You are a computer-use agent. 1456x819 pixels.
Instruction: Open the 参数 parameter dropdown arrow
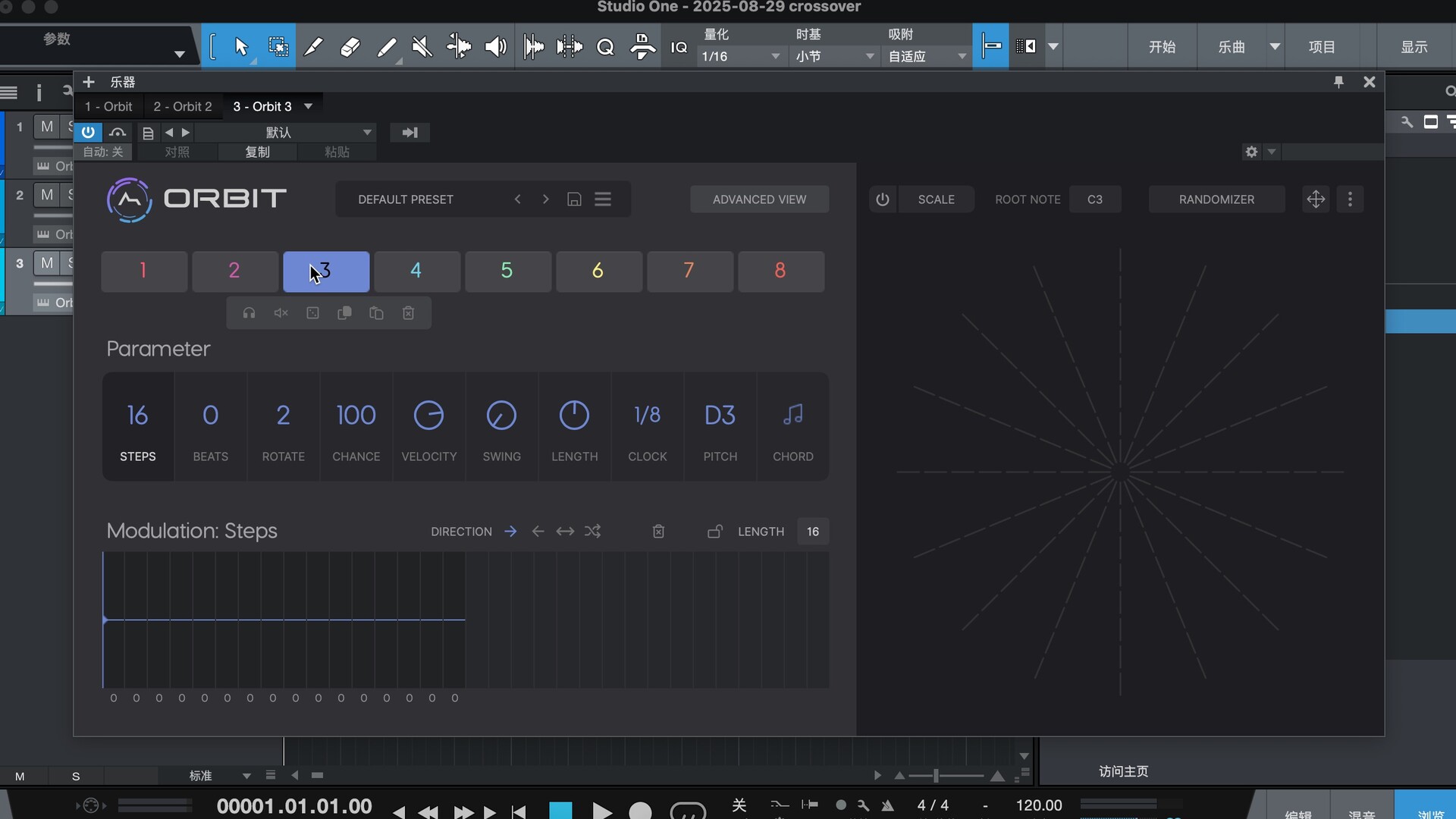pos(179,54)
